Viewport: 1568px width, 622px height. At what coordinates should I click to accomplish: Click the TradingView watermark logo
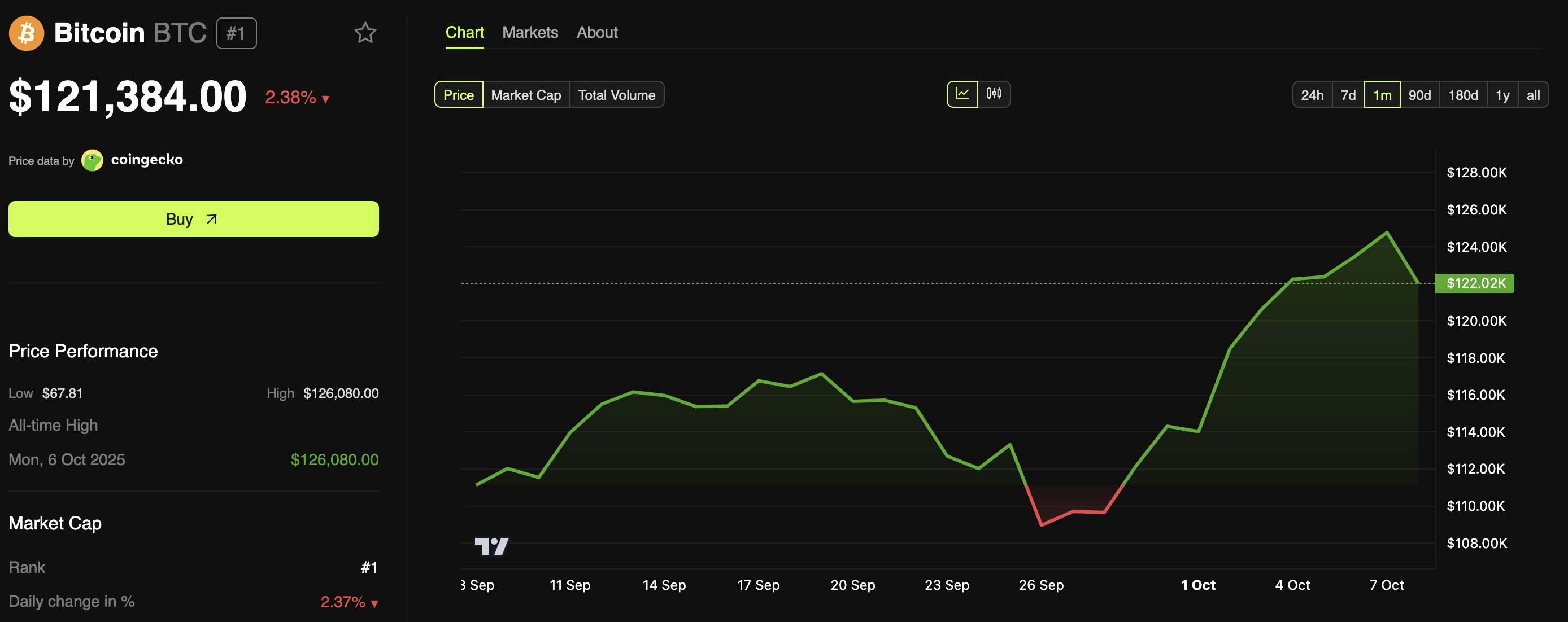coord(494,547)
